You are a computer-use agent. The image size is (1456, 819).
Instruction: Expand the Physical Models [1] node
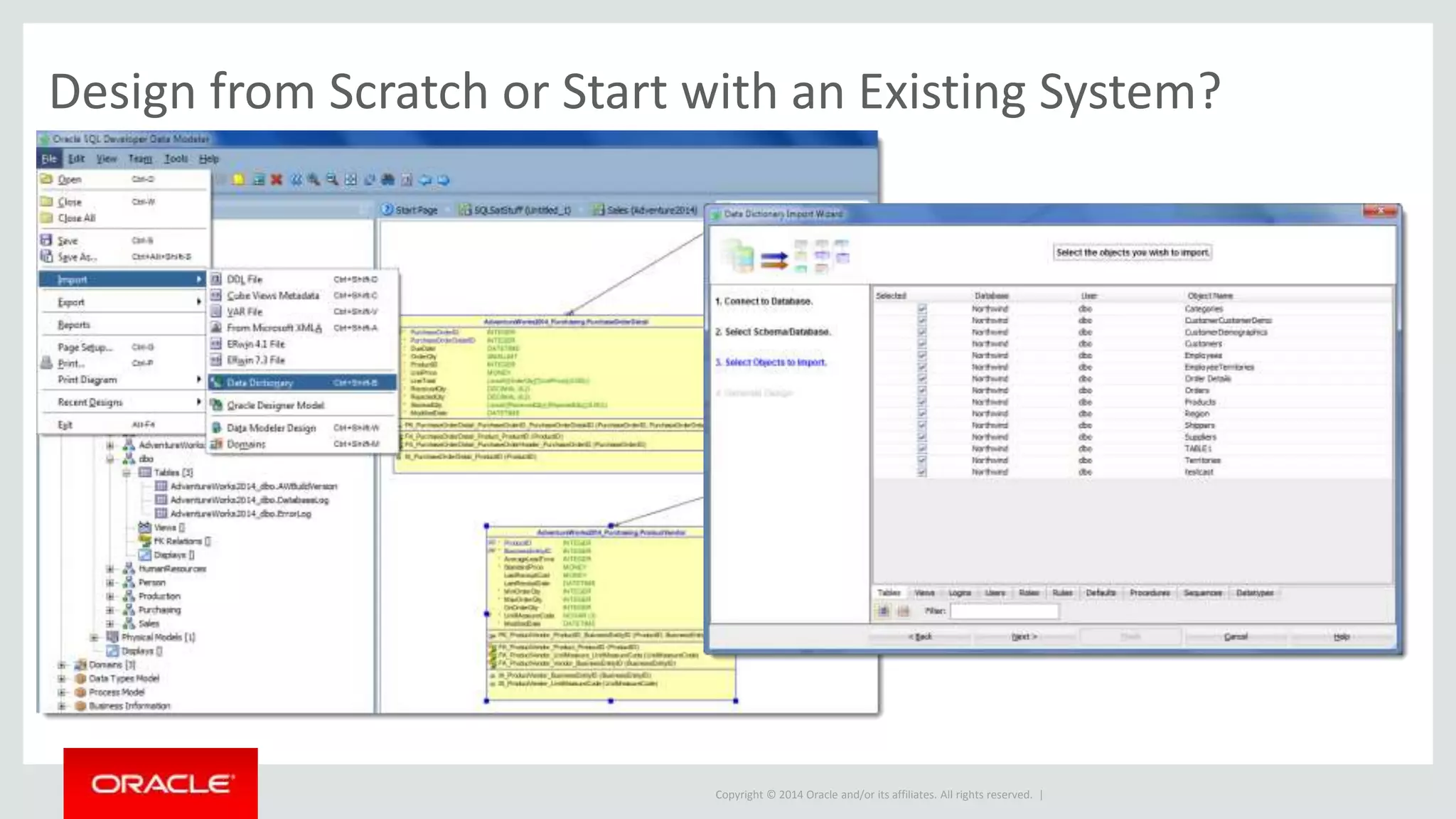tap(94, 637)
